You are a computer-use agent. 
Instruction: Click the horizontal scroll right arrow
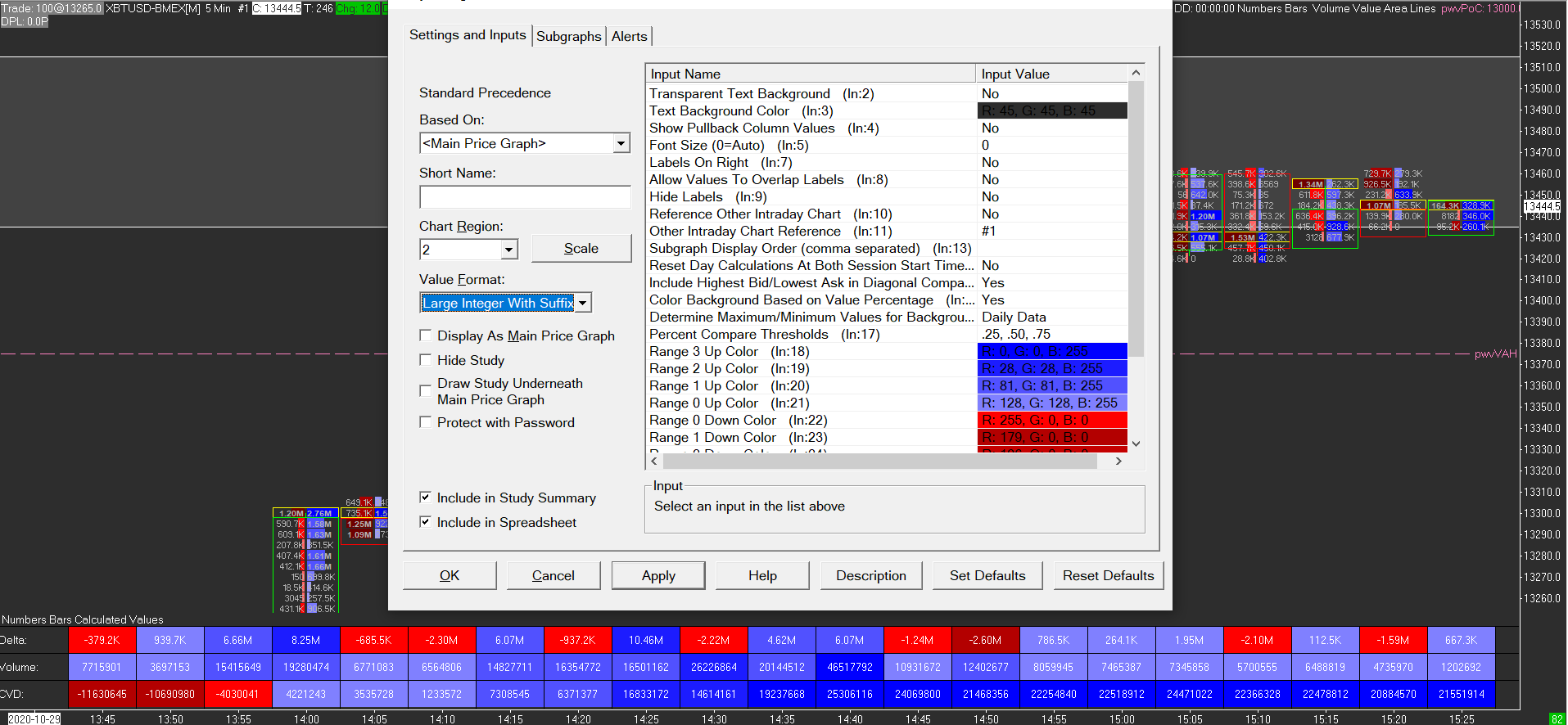tap(1118, 462)
